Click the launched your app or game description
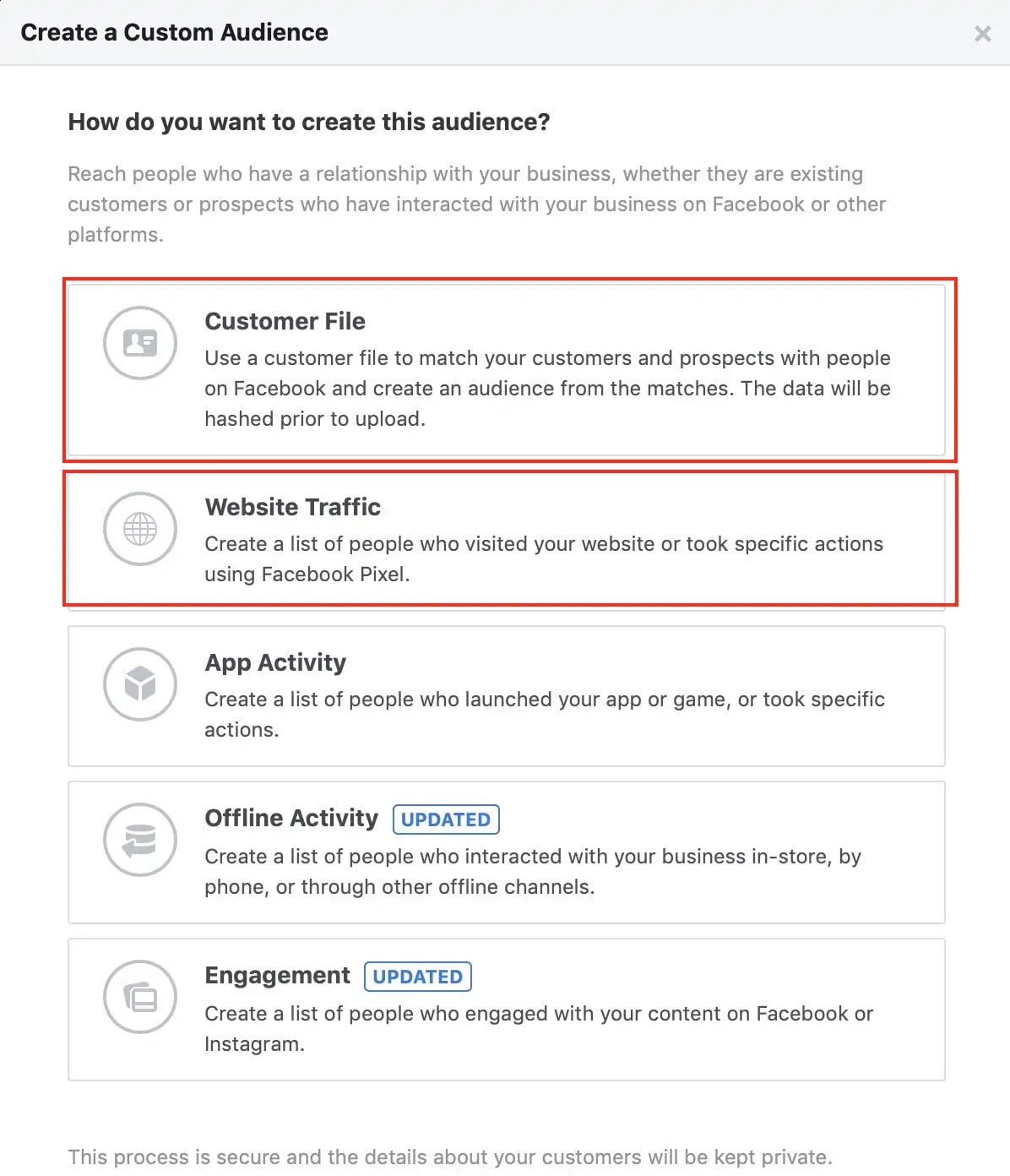Screen dimensions: 1010x1176 point(545,715)
